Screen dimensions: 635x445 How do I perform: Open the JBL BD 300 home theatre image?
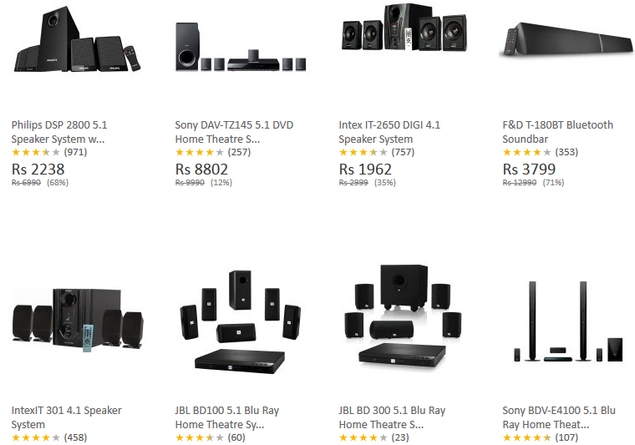click(x=403, y=317)
